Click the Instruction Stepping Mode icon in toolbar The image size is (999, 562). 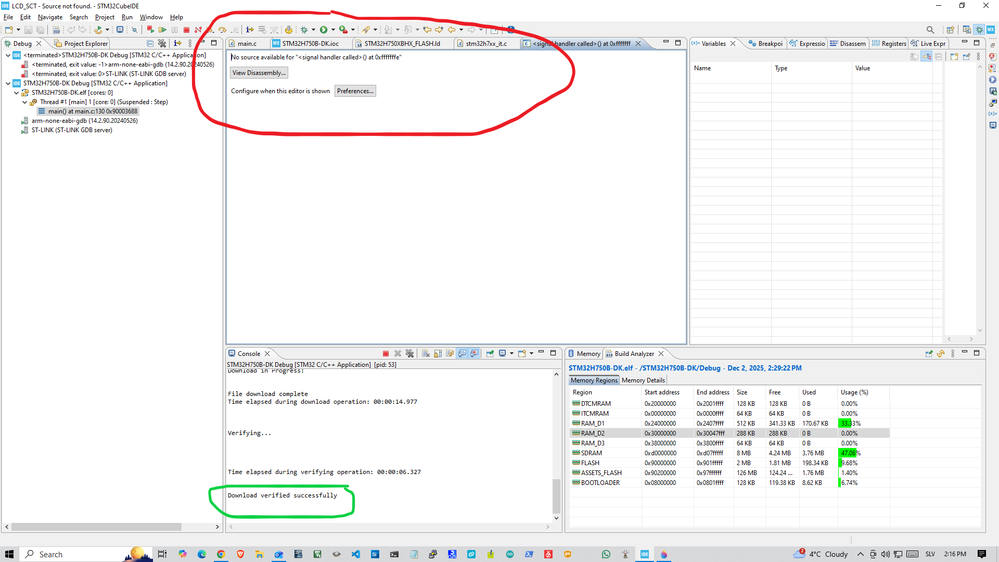point(250,29)
